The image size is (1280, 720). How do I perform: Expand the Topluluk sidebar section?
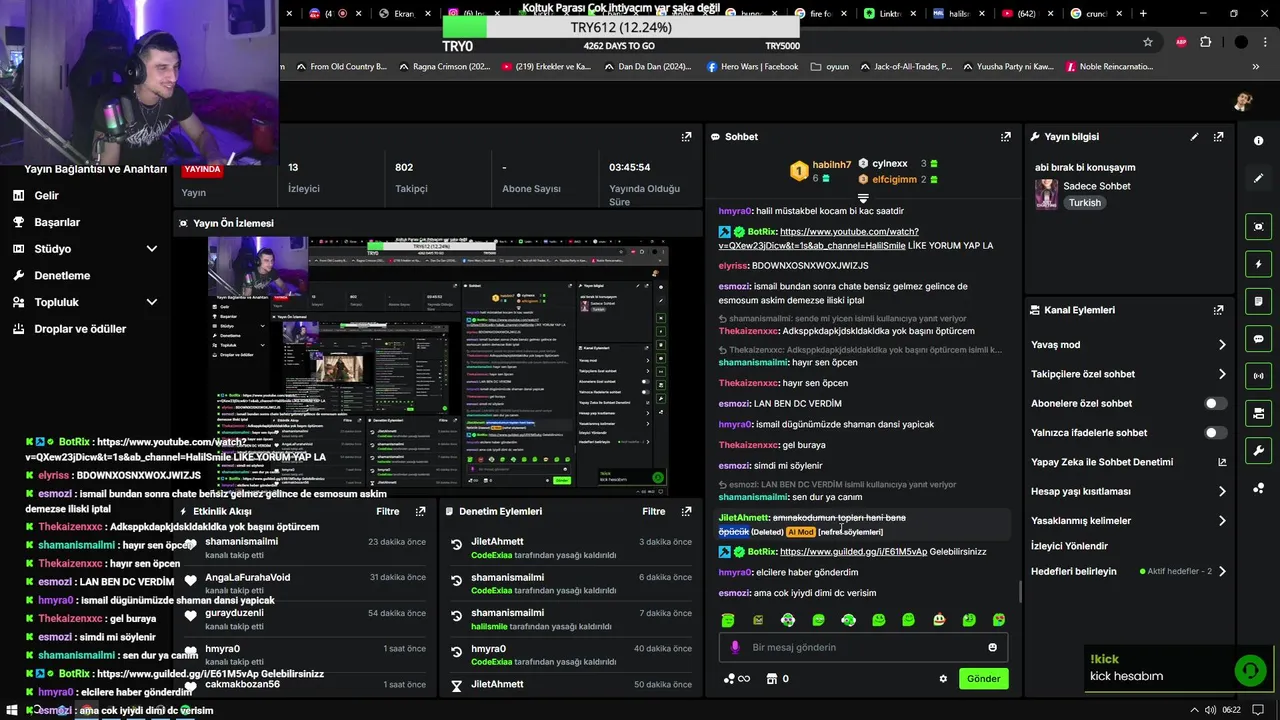tap(152, 302)
